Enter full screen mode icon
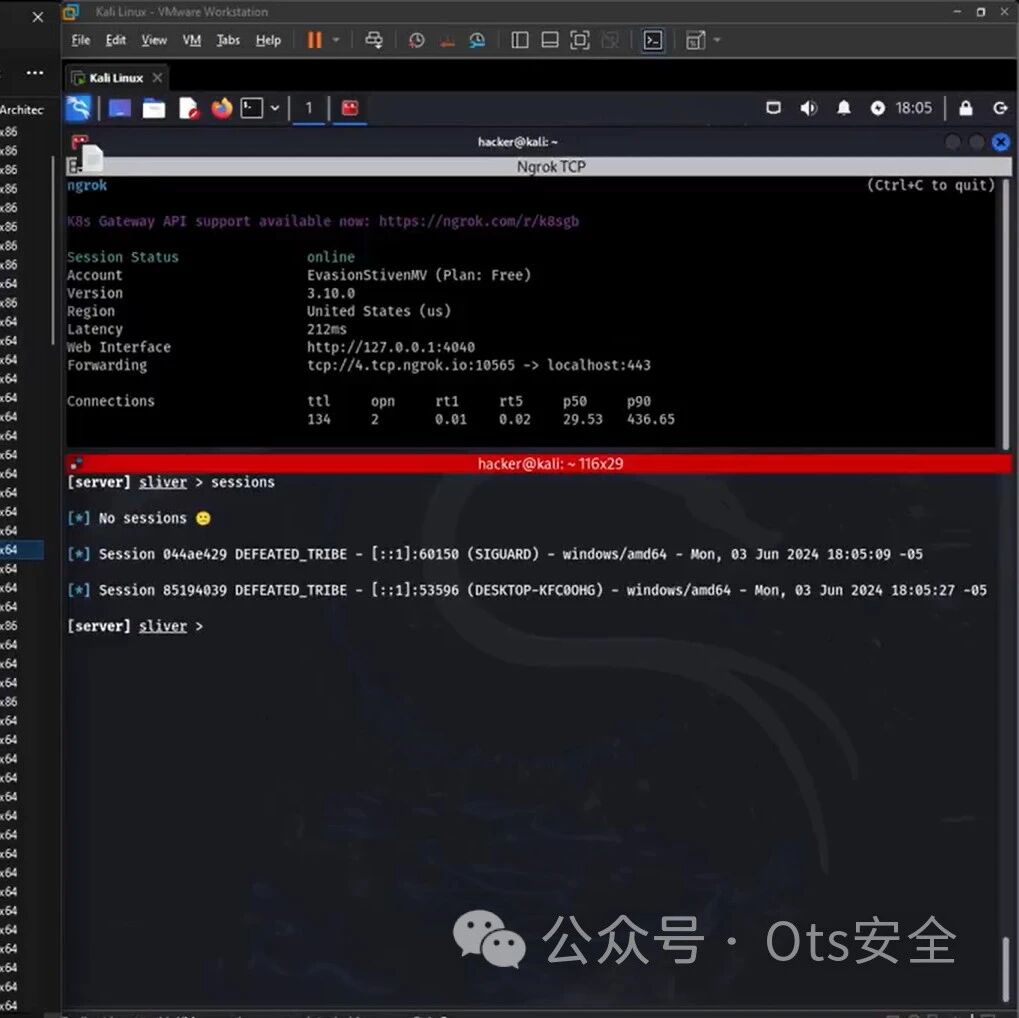 point(580,40)
